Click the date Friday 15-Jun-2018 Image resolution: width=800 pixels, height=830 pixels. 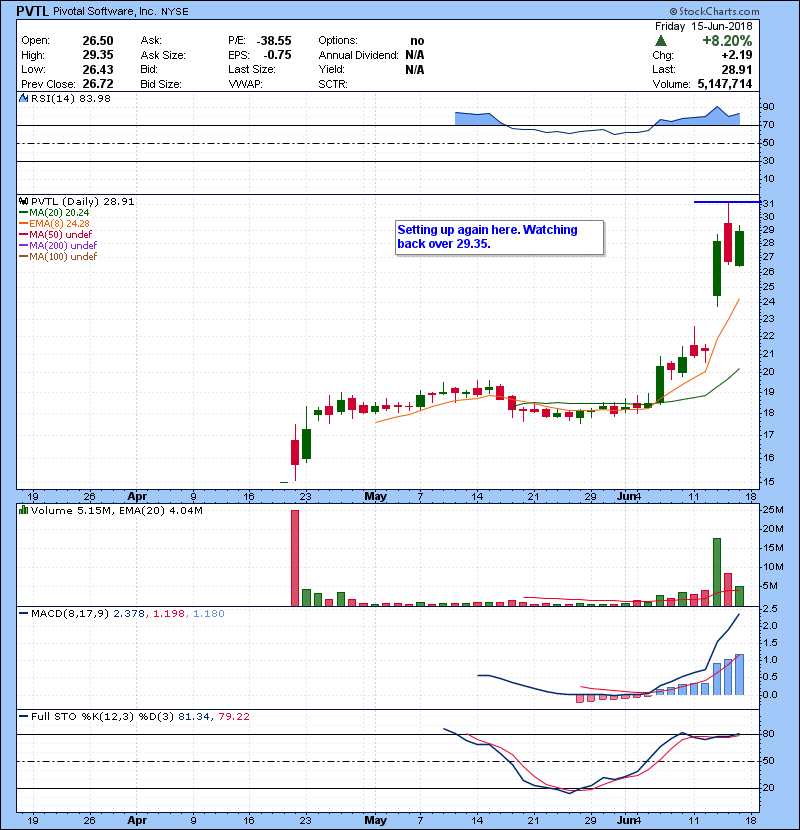[x=703, y=26]
